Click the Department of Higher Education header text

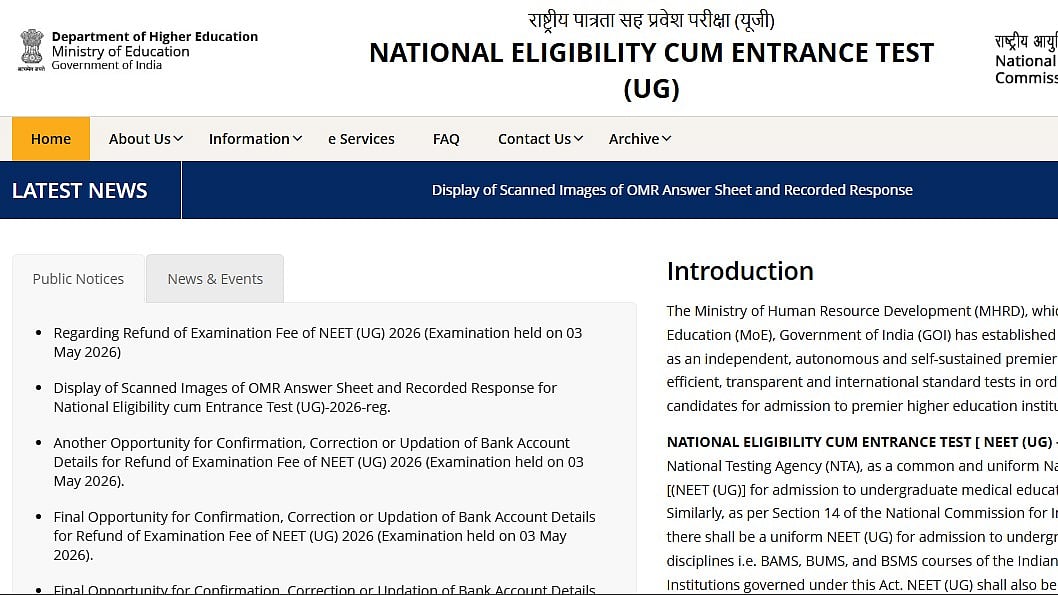point(155,36)
